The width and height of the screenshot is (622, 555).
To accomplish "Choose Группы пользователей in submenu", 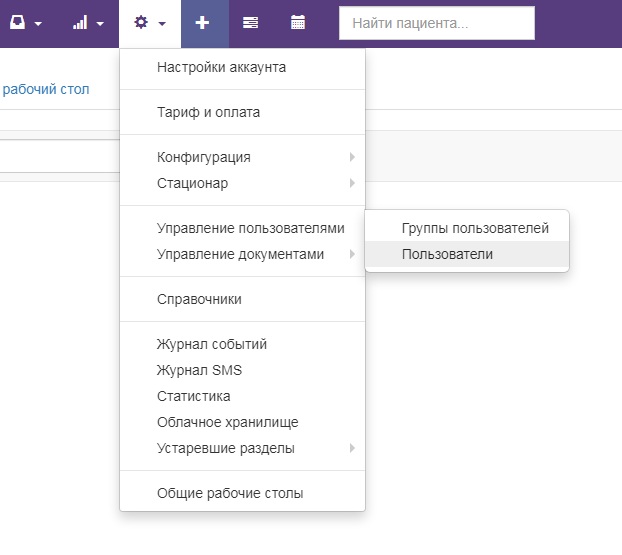I will click(467, 228).
